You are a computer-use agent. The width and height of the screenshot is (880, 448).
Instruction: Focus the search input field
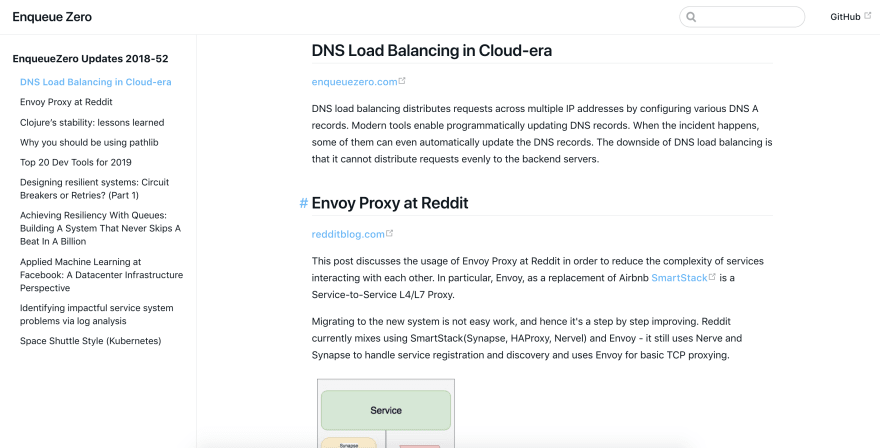741,17
